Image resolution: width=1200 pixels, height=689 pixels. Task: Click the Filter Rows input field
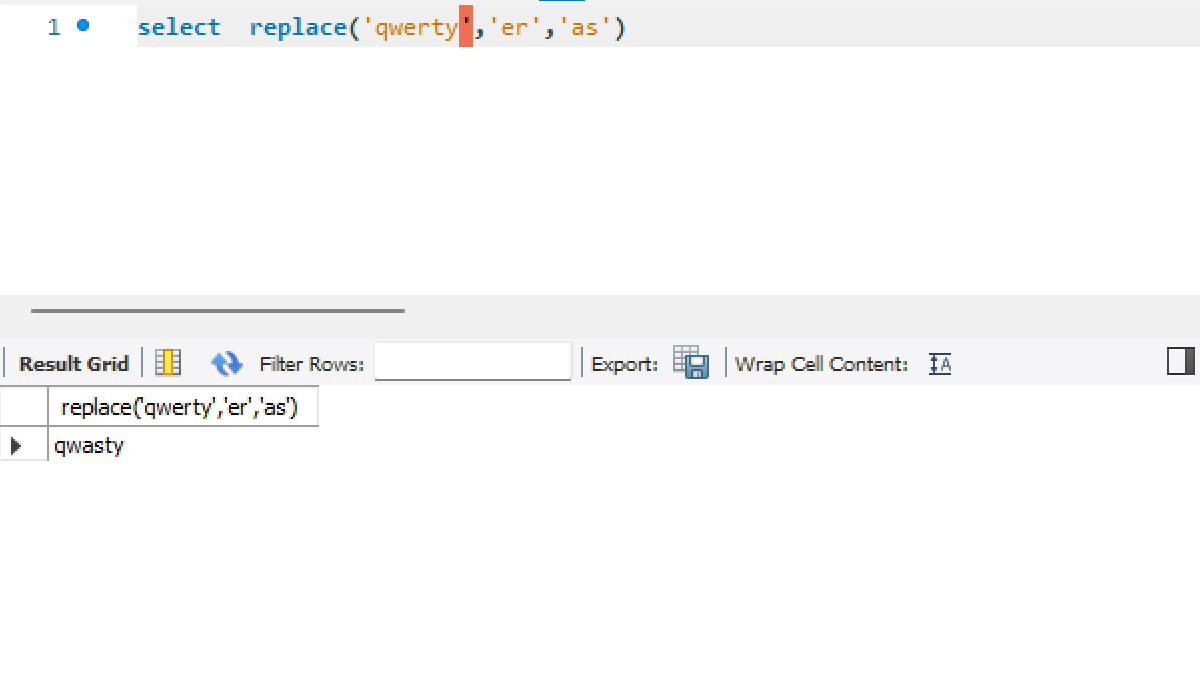pyautogui.click(x=473, y=362)
